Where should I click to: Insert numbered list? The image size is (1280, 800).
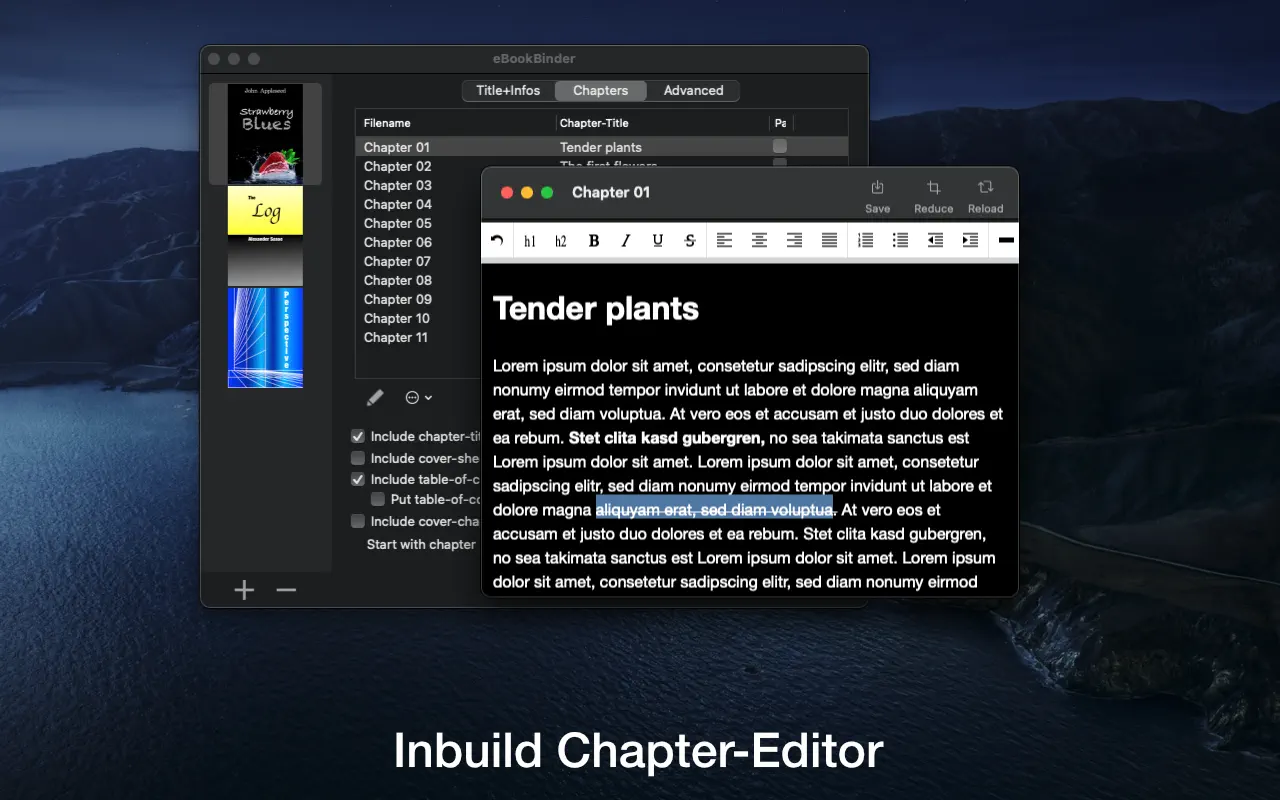866,240
